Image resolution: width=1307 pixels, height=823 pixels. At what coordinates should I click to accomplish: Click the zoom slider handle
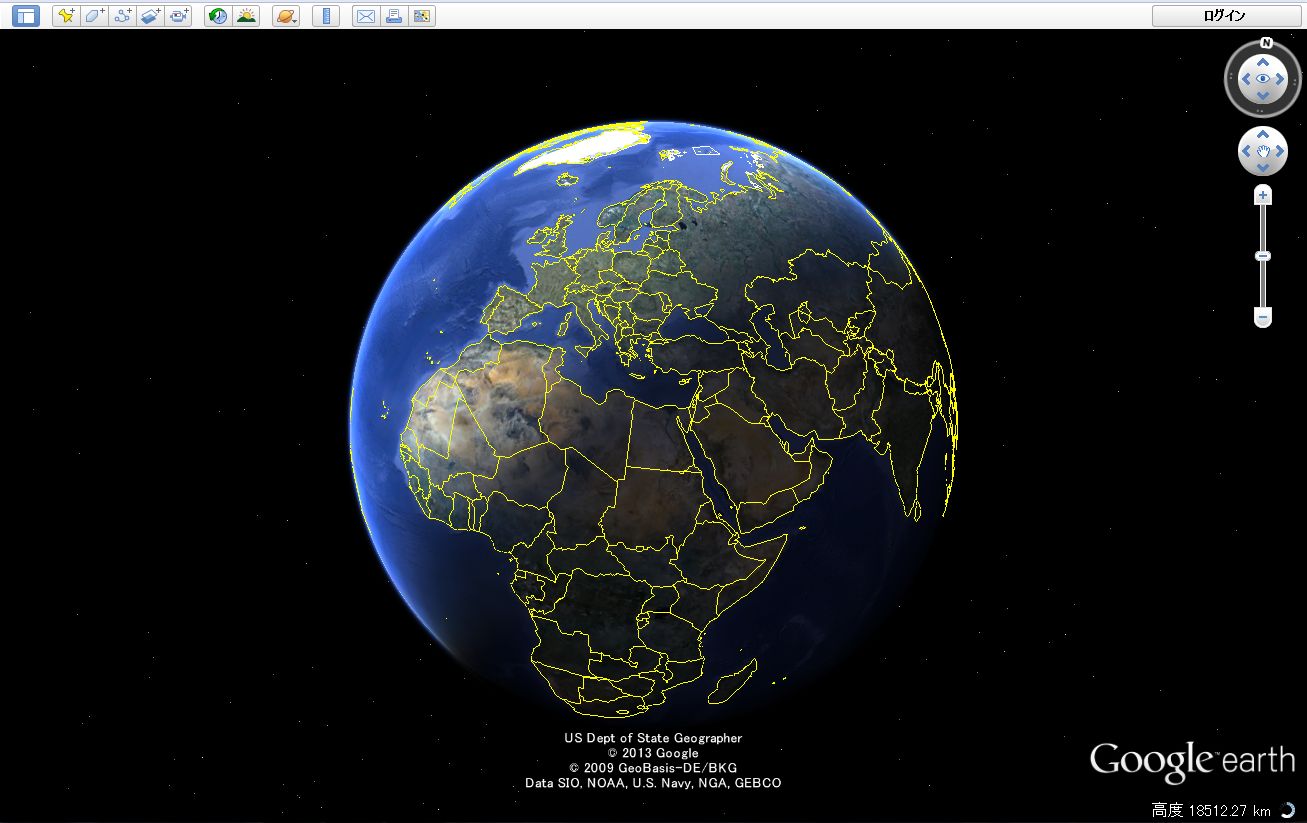coord(1263,256)
